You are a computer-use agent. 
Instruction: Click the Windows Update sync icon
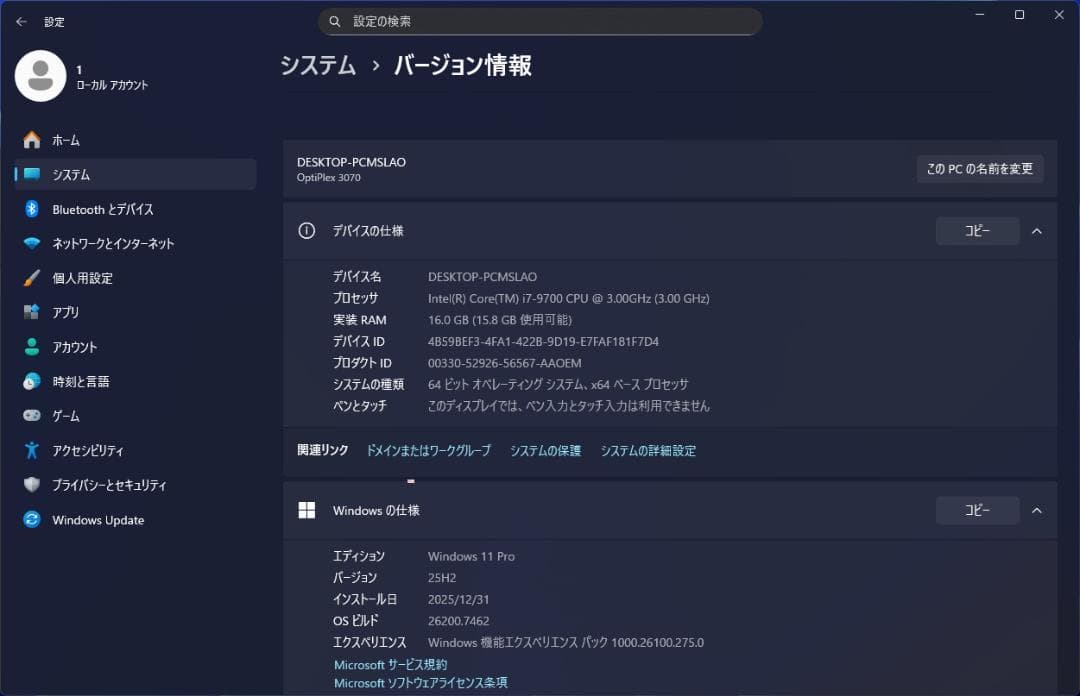32,520
